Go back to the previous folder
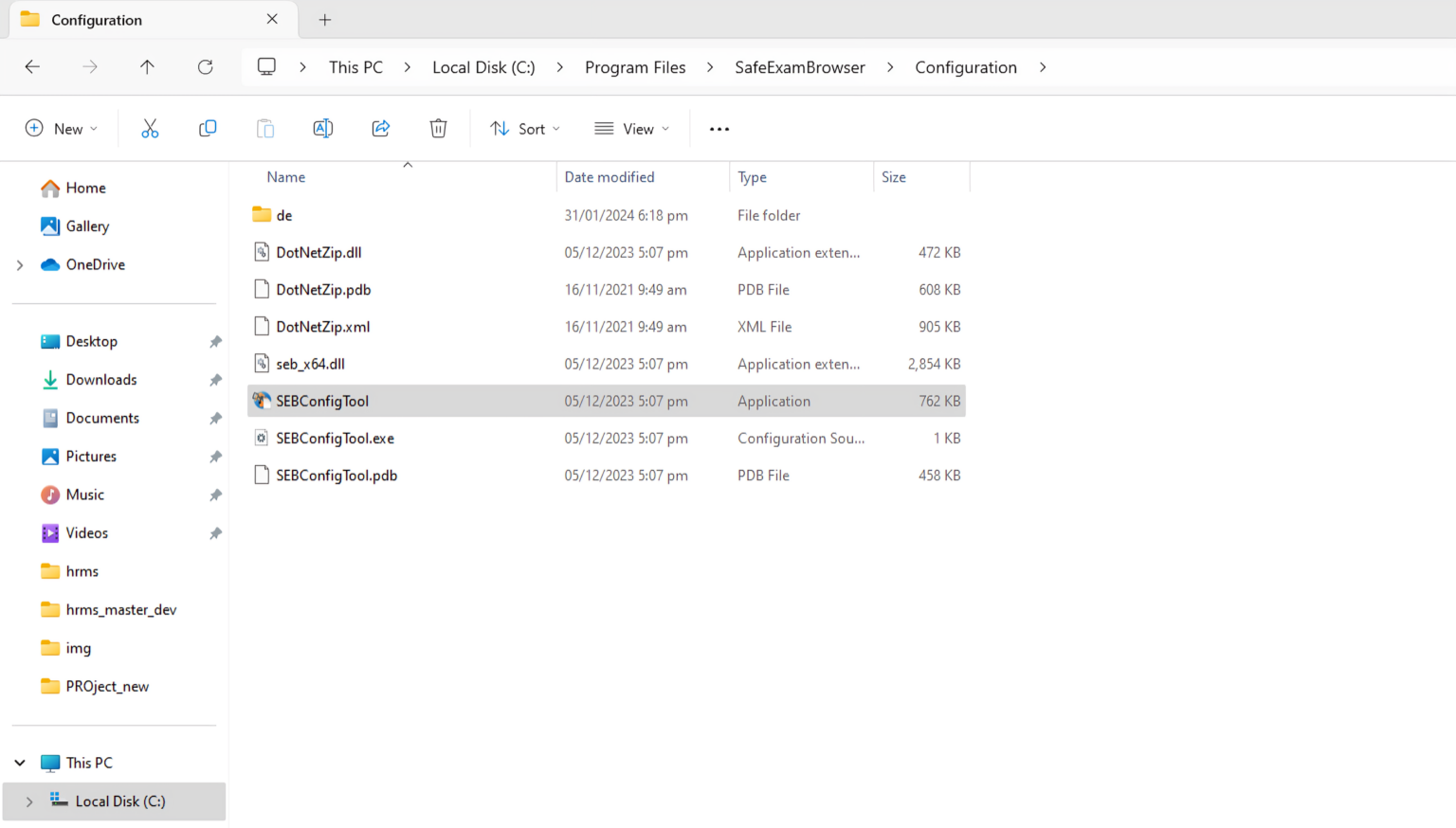The width and height of the screenshot is (1456, 828). (x=32, y=67)
